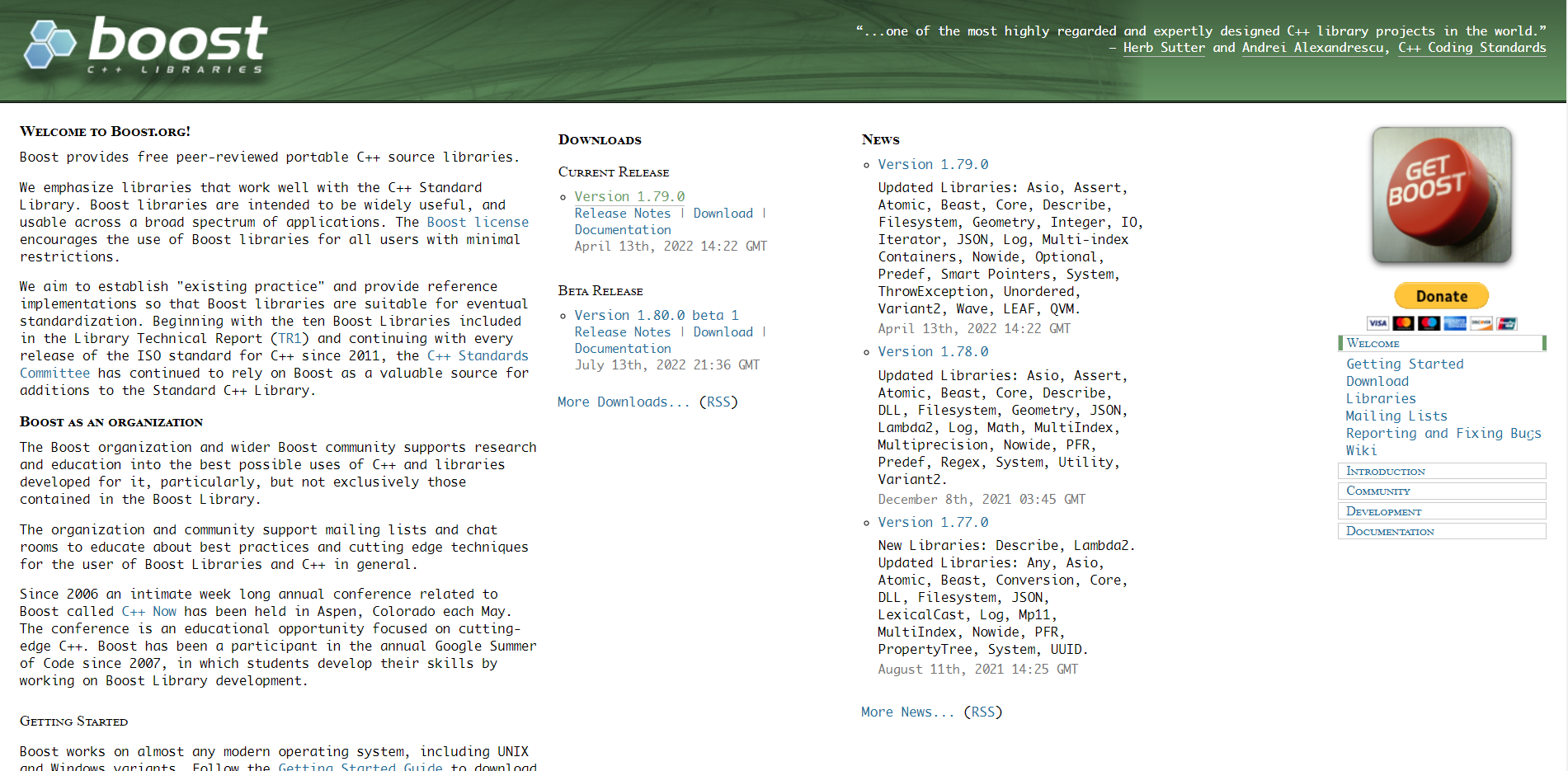Click the Welcome to Boost.org! heading

(105, 131)
